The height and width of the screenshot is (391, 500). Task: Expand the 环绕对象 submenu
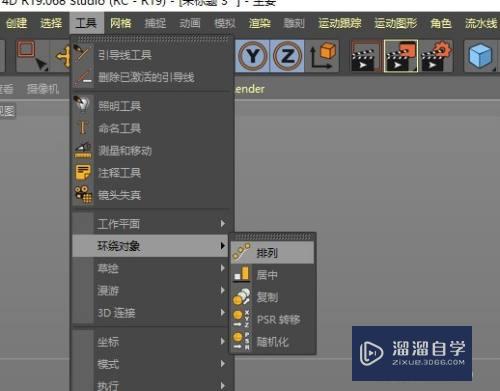coord(151,246)
